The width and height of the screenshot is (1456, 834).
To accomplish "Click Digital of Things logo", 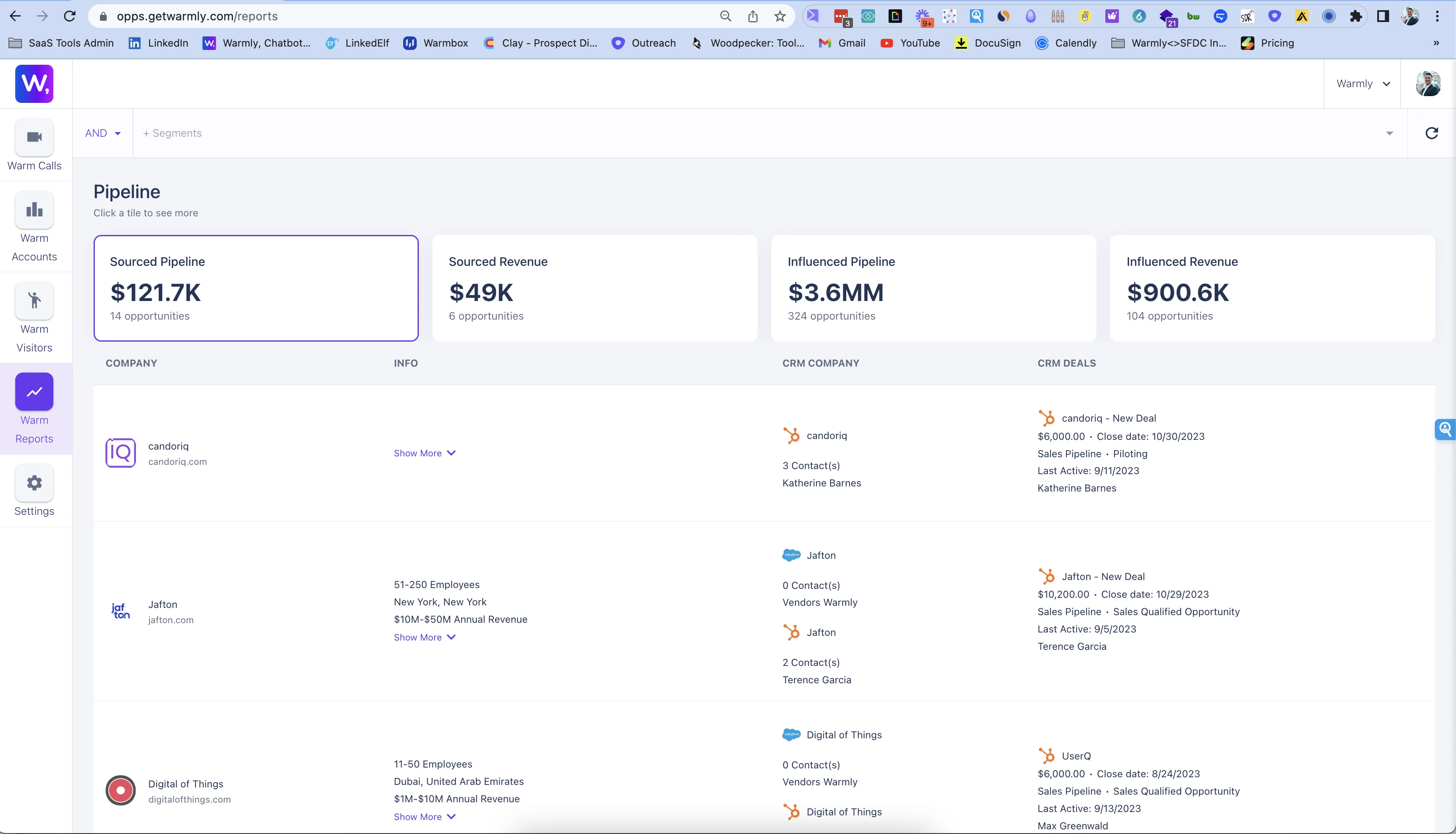I will point(120,790).
